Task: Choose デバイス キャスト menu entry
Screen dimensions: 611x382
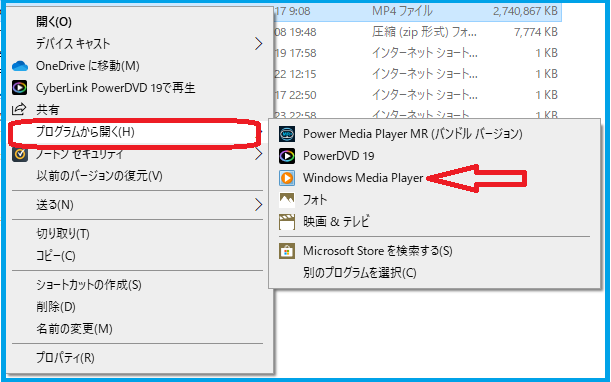Action: click(x=73, y=44)
